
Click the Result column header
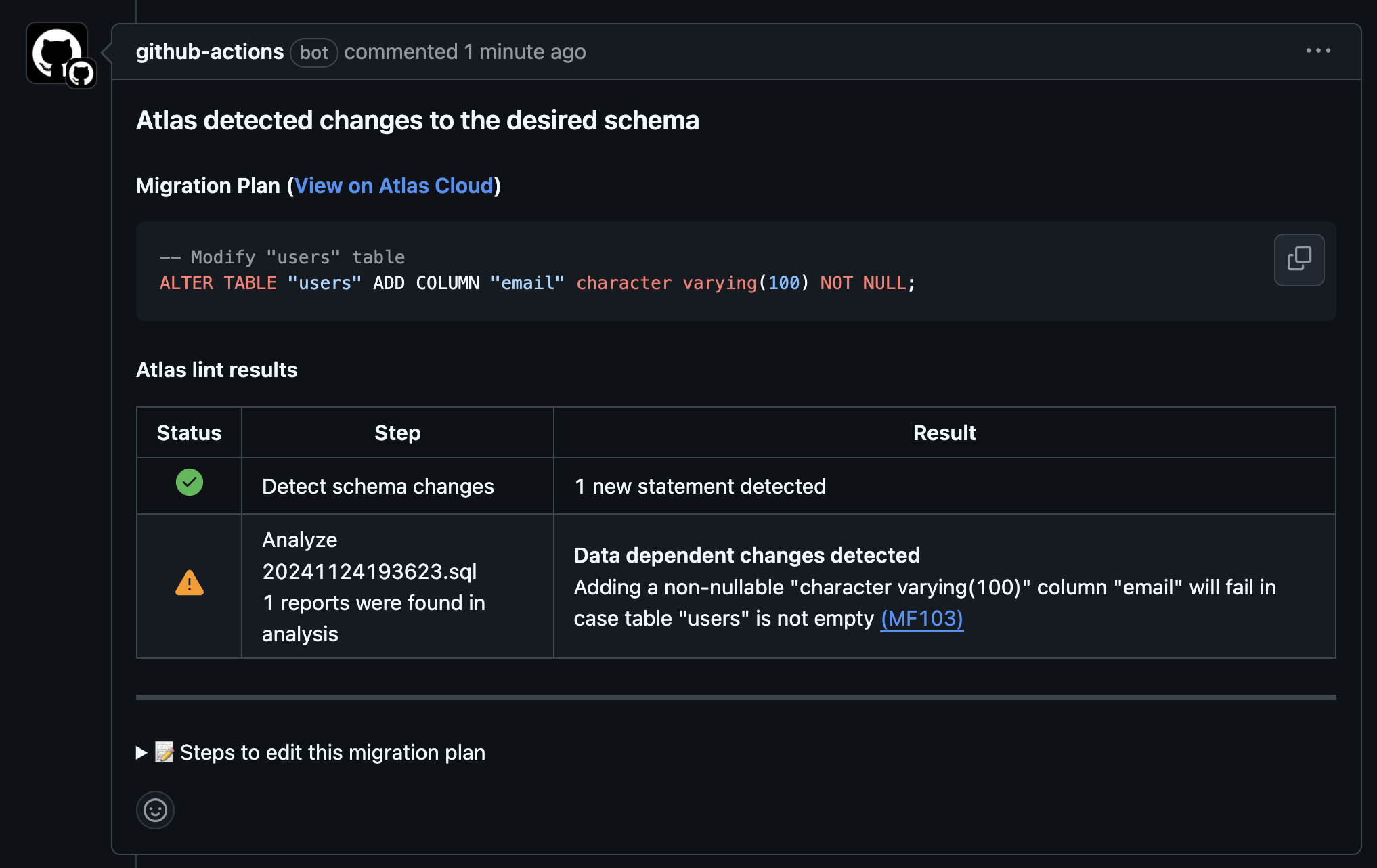944,432
